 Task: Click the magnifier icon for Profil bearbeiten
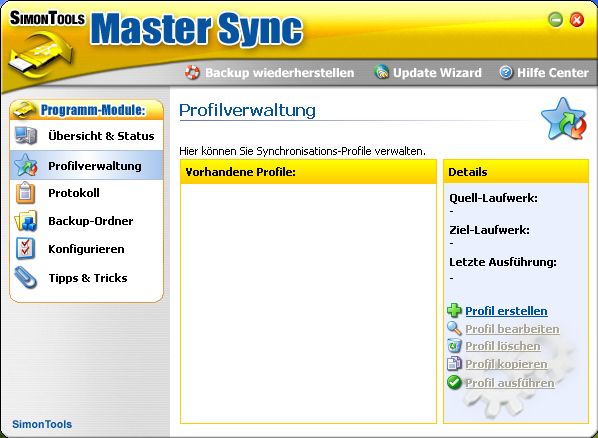454,328
